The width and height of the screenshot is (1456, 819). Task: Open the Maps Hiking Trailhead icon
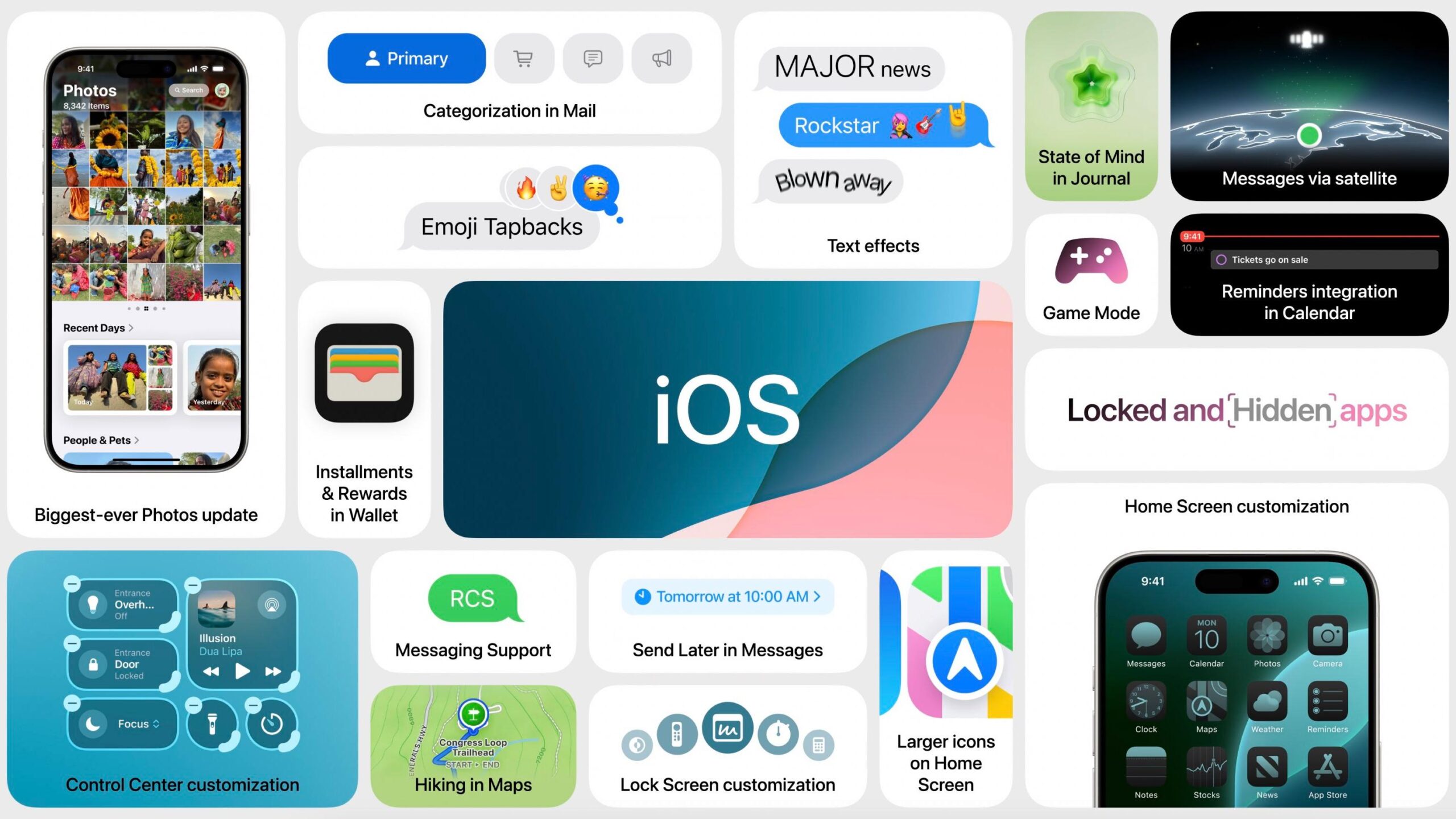tap(473, 712)
